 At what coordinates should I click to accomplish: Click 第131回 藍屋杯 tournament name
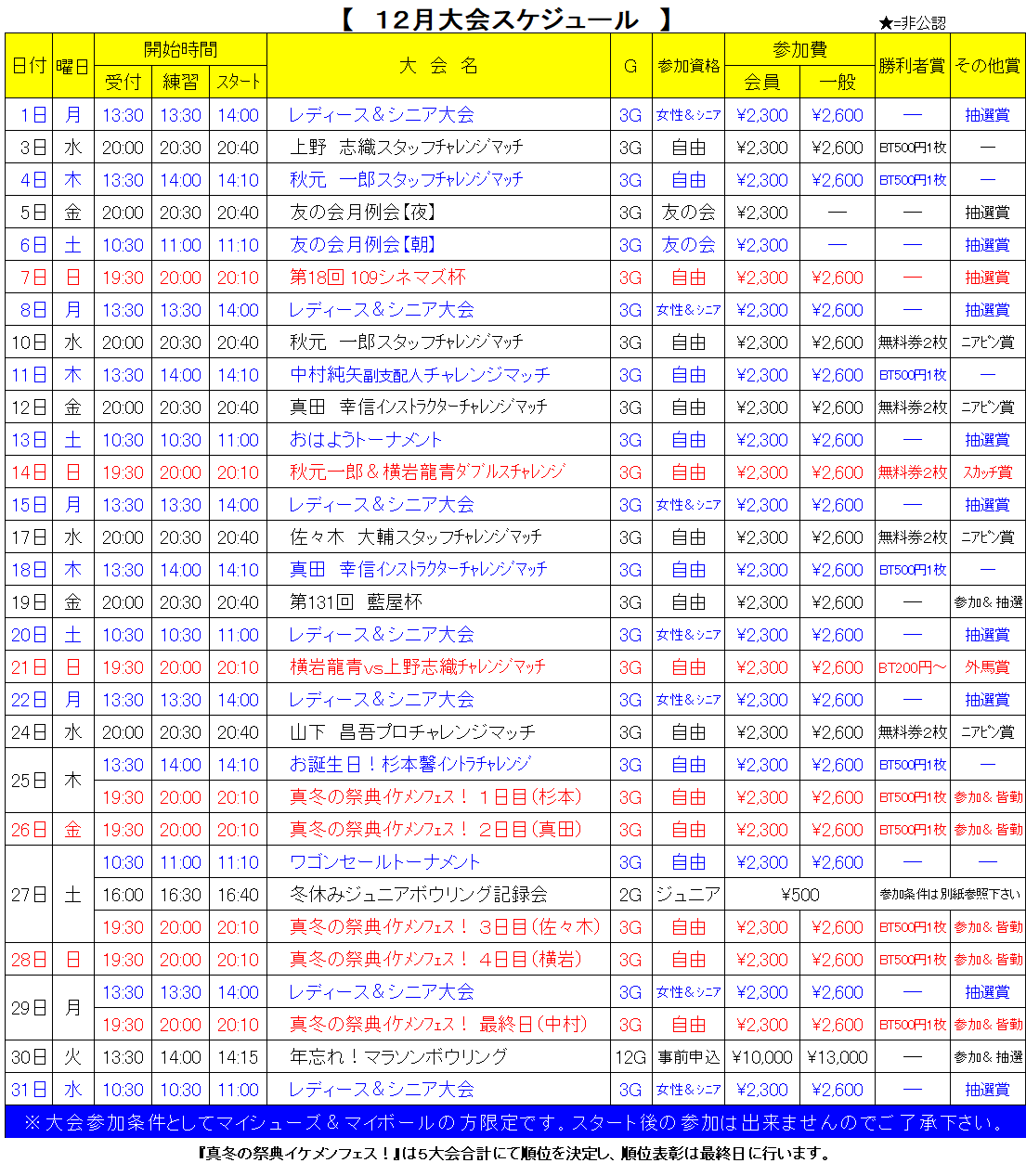click(x=356, y=602)
